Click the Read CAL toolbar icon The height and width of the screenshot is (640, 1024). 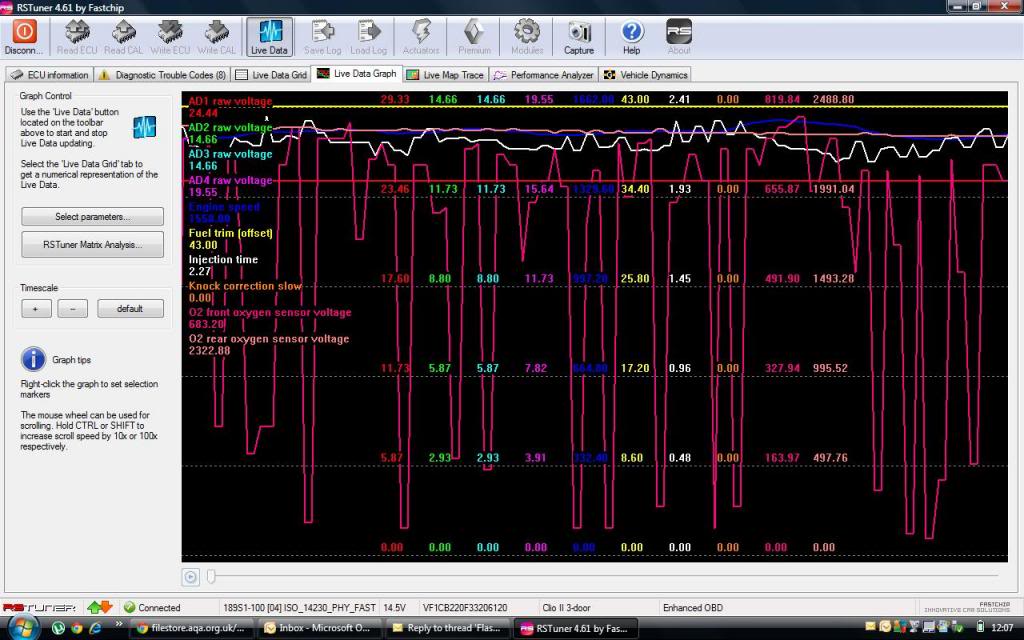(x=123, y=37)
